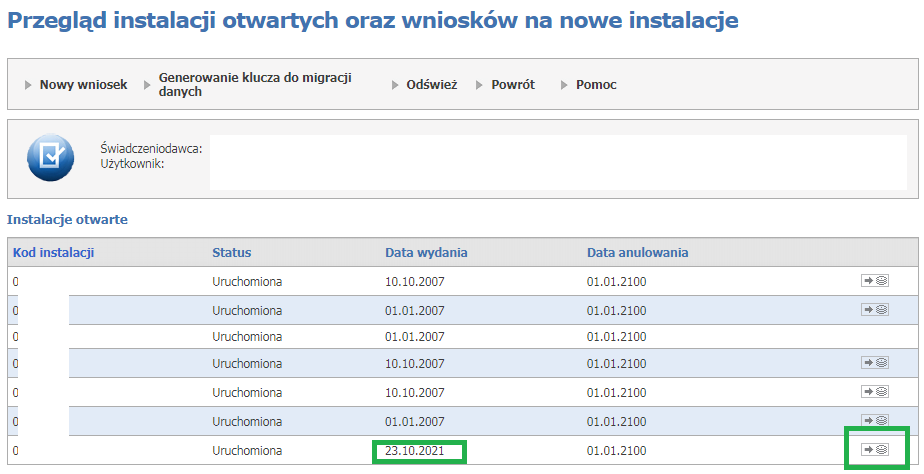
Task: Click the highlighted action icon in the 23.10.2021 row
Action: tap(874, 450)
